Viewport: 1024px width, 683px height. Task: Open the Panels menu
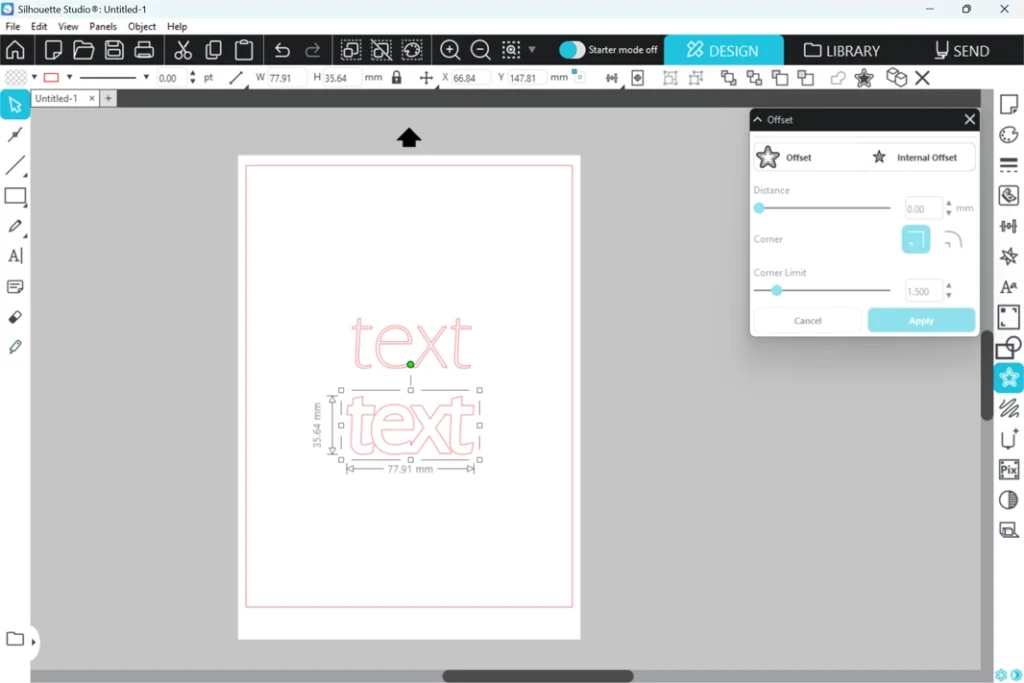pyautogui.click(x=103, y=27)
